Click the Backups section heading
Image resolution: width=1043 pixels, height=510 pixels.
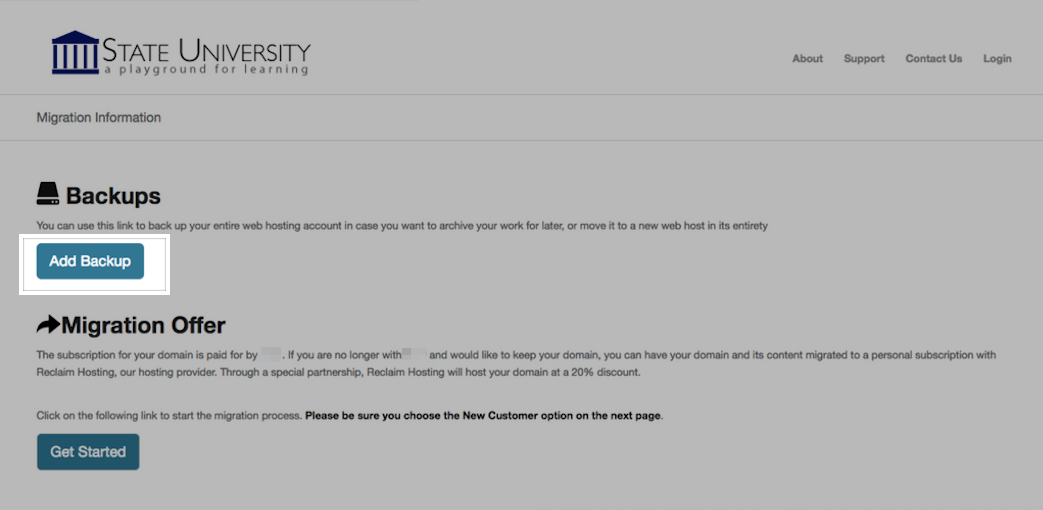point(113,196)
